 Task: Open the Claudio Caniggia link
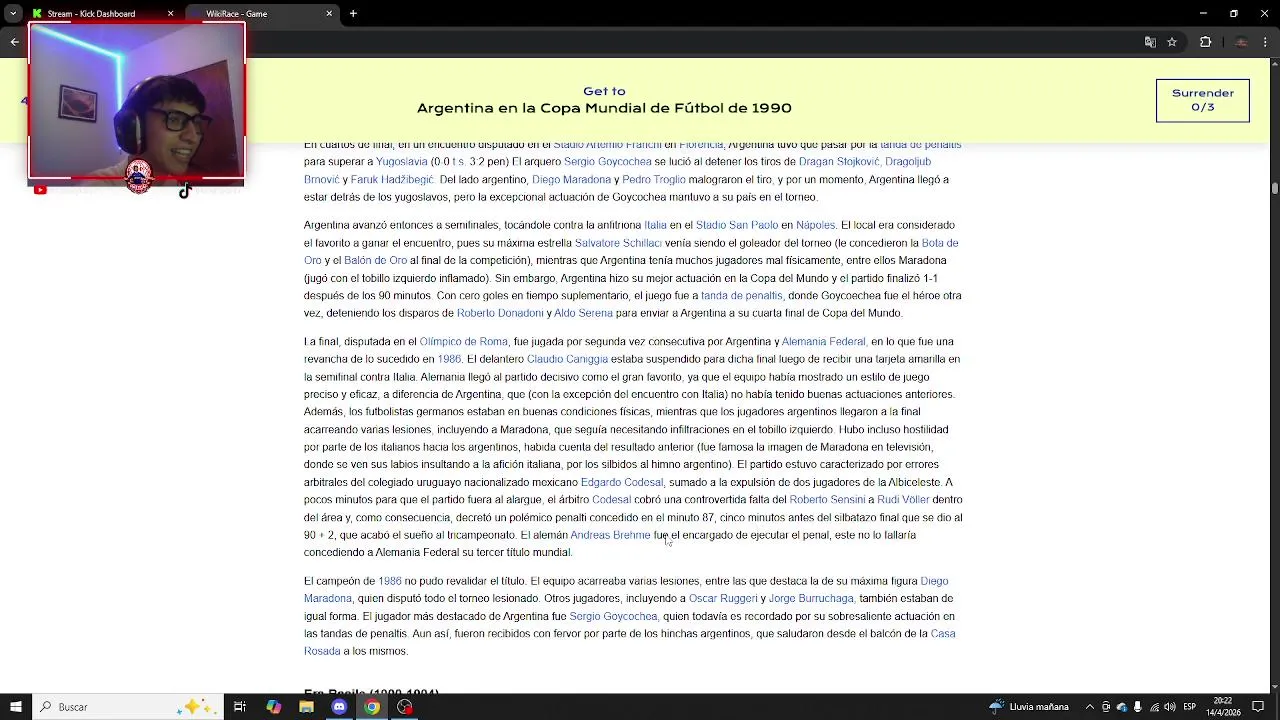567,360
